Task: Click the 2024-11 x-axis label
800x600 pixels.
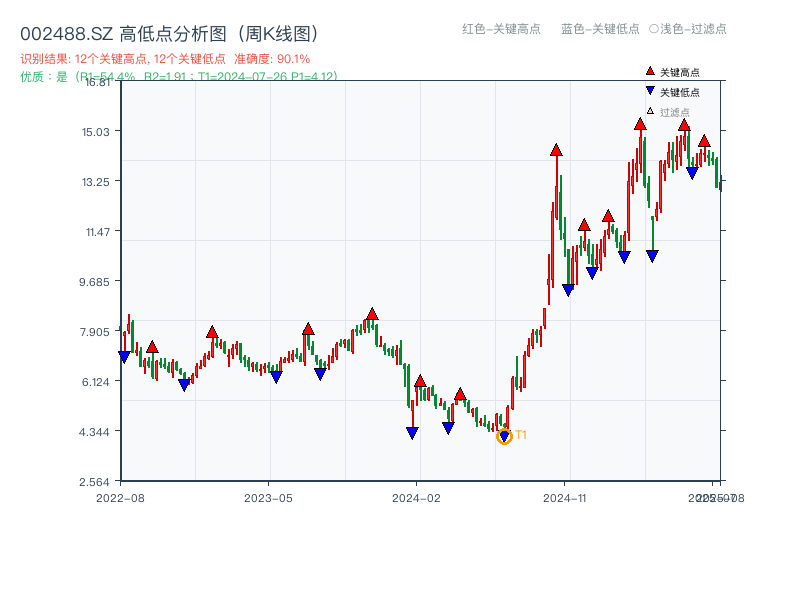Action: [565, 498]
